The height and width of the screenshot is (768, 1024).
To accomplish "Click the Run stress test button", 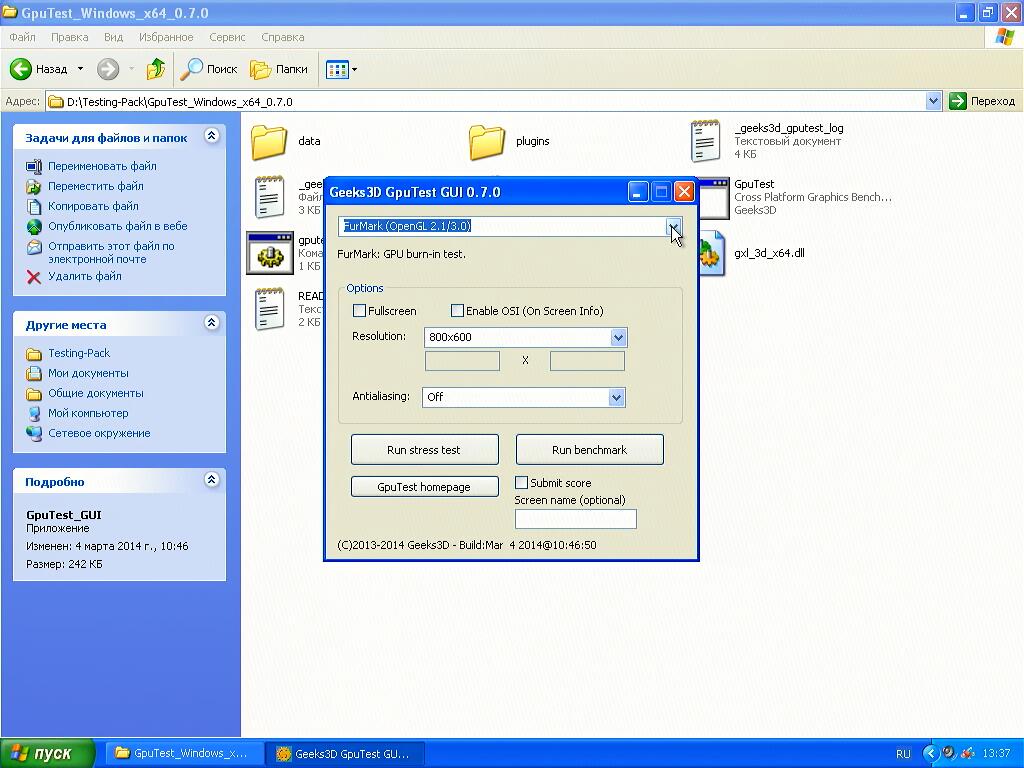I will pos(424,450).
